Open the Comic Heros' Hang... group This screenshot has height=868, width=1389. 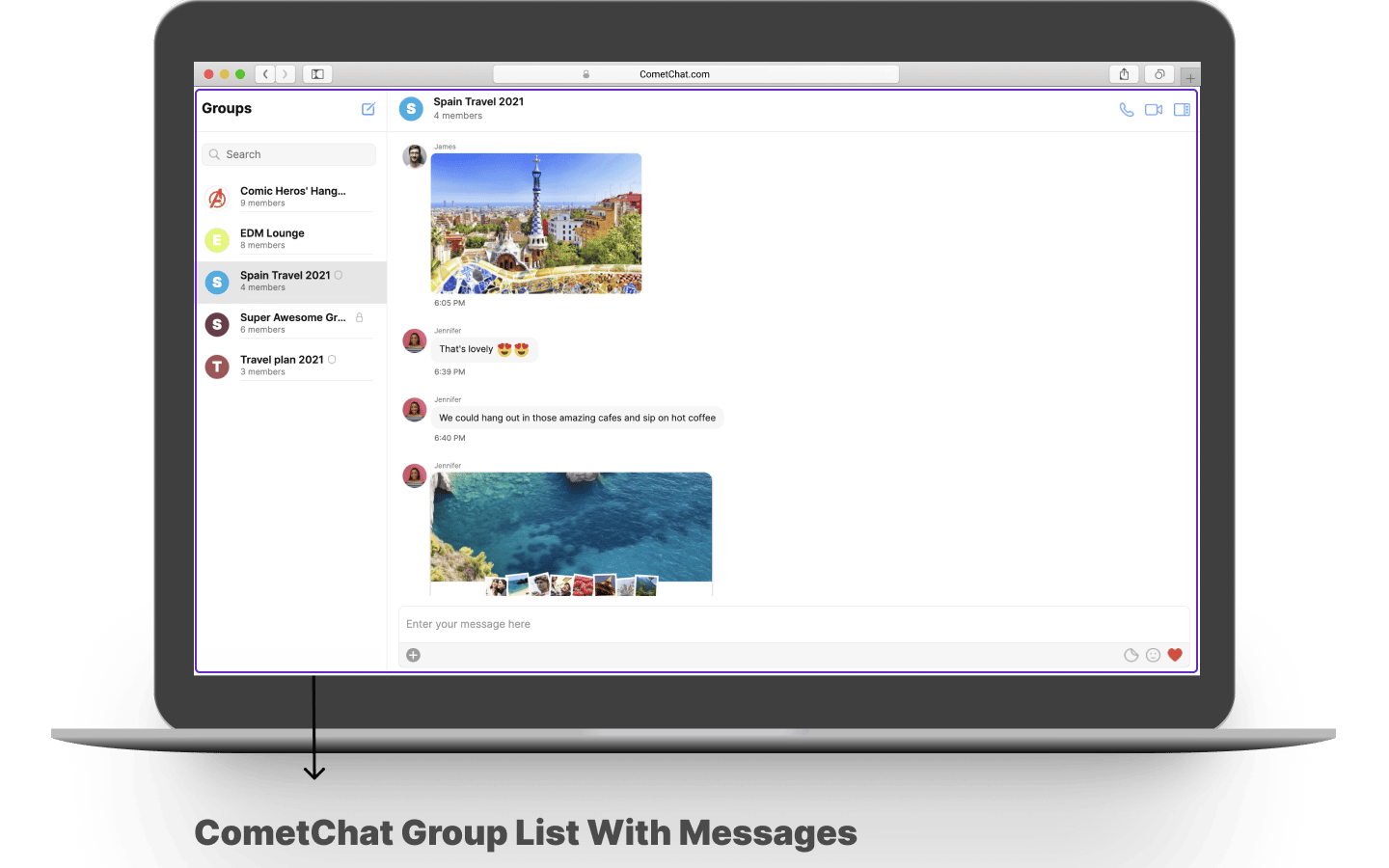(291, 197)
